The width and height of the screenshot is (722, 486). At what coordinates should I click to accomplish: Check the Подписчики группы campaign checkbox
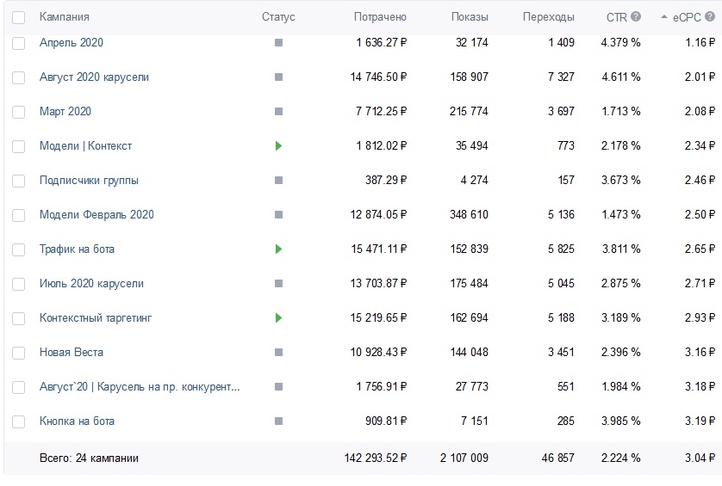18,181
